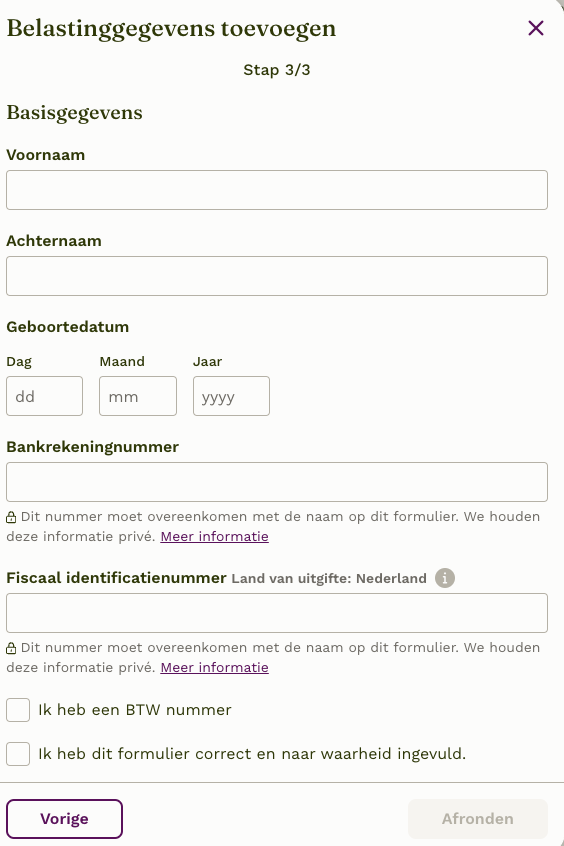This screenshot has width=564, height=846.
Task: Open the info icon beside Land van uitgifte
Action: point(445,578)
